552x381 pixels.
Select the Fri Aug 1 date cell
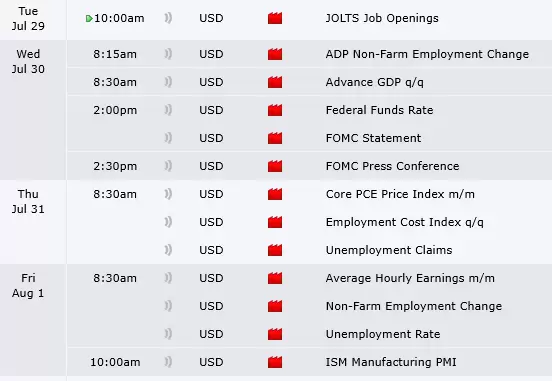tap(28, 286)
